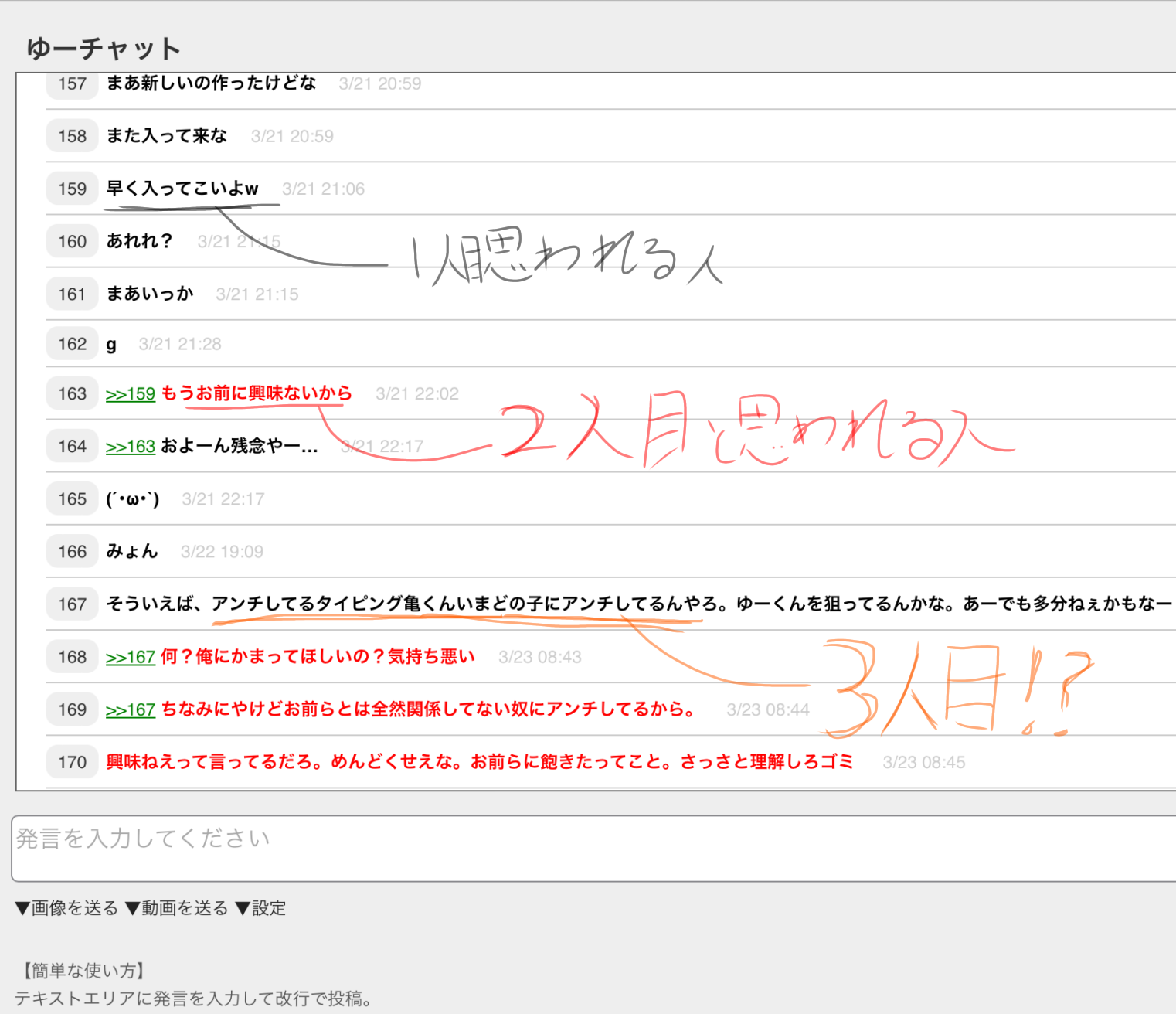Click post number badge 166

coord(72,552)
